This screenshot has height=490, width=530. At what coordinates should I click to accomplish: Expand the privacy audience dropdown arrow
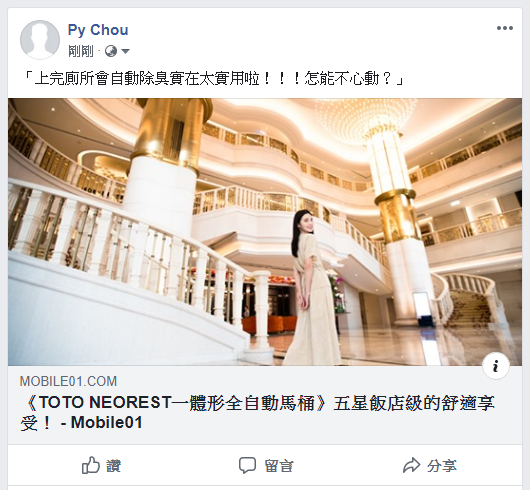pos(125,51)
